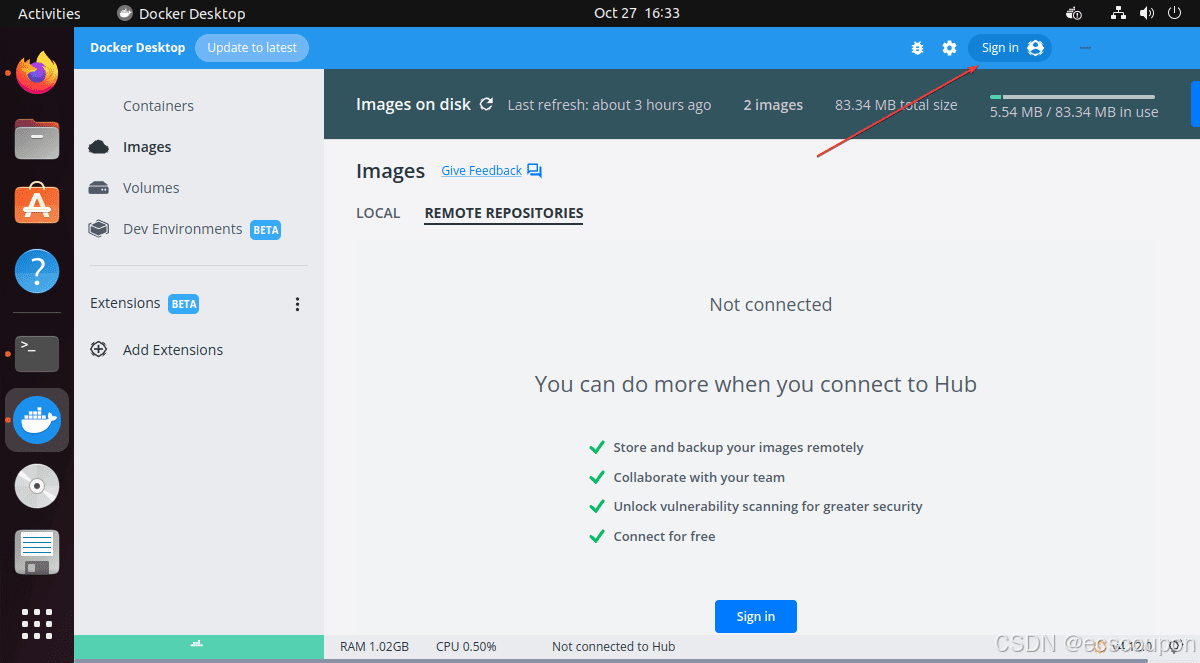1200x663 pixels.
Task: Go to Containers in the sidebar
Action: [158, 106]
